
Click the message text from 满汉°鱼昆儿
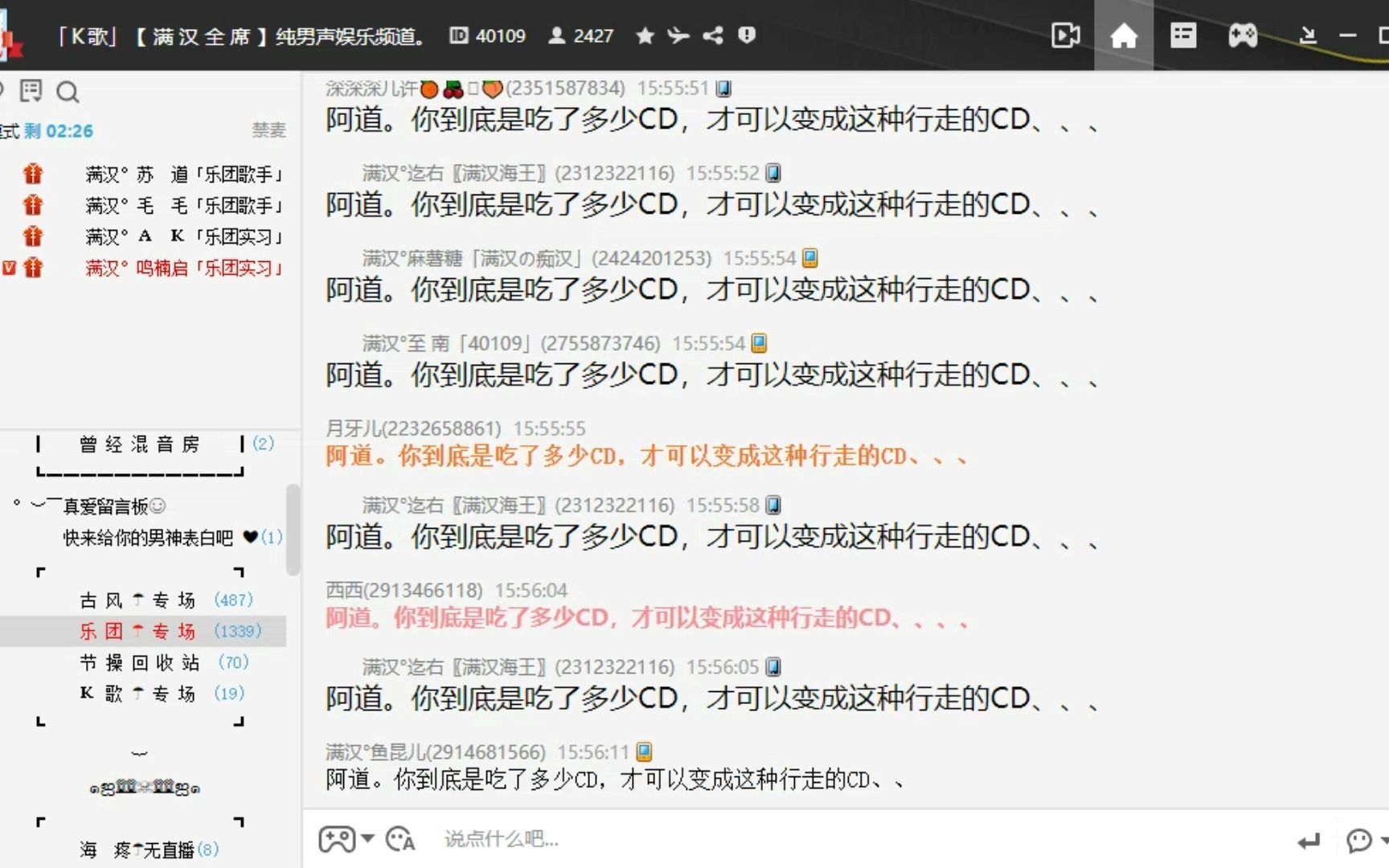(615, 780)
